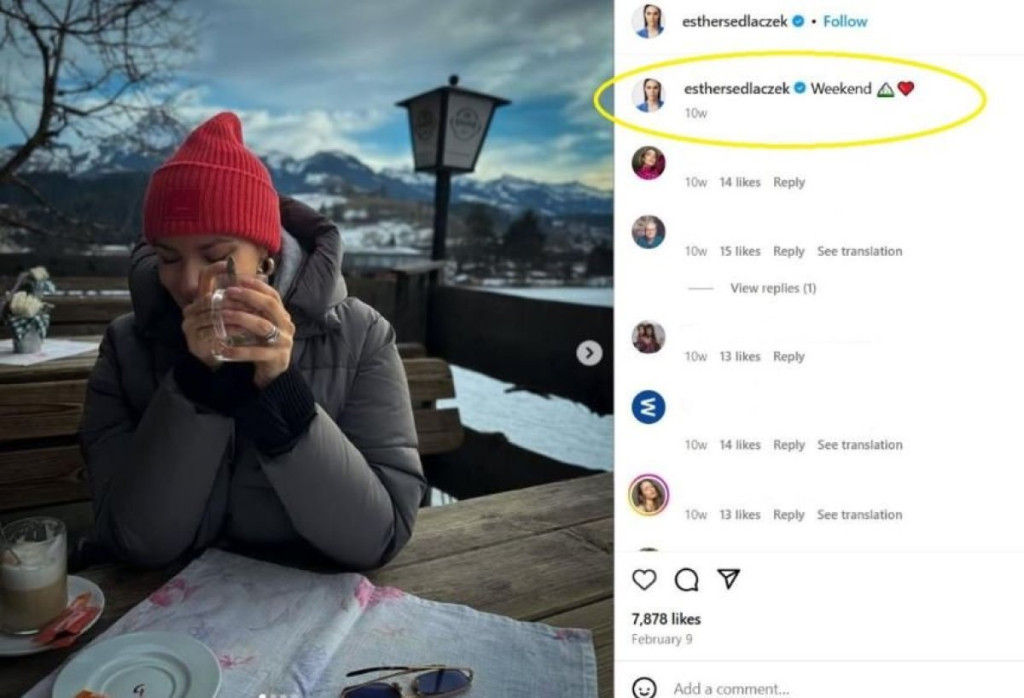Image resolution: width=1024 pixels, height=698 pixels.
Task: Open the story-ringed commenter's avatar
Action: click(648, 495)
